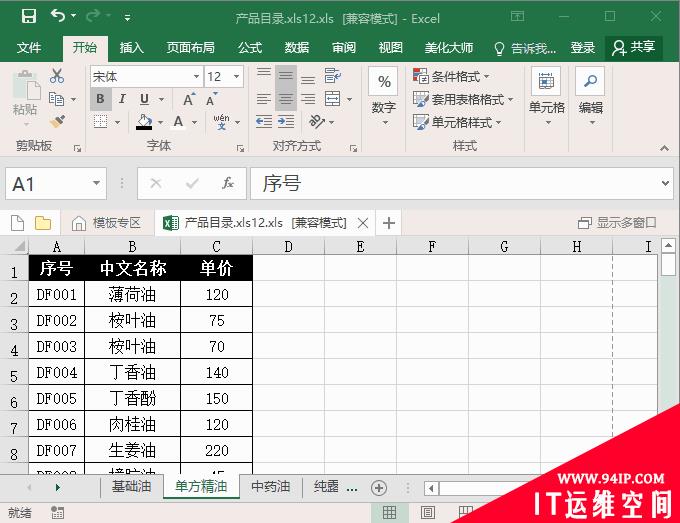Image resolution: width=680 pixels, height=523 pixels.
Task: Align text to the right
Action: point(308,99)
